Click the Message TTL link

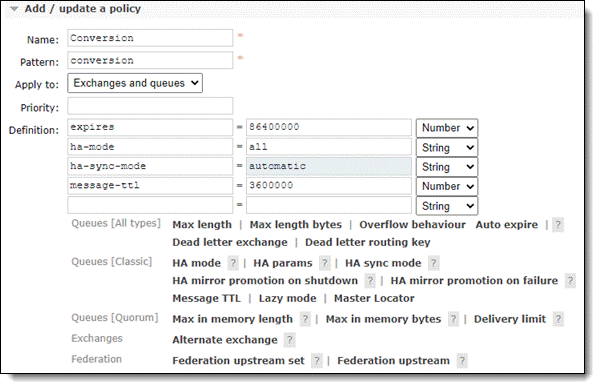(207, 298)
